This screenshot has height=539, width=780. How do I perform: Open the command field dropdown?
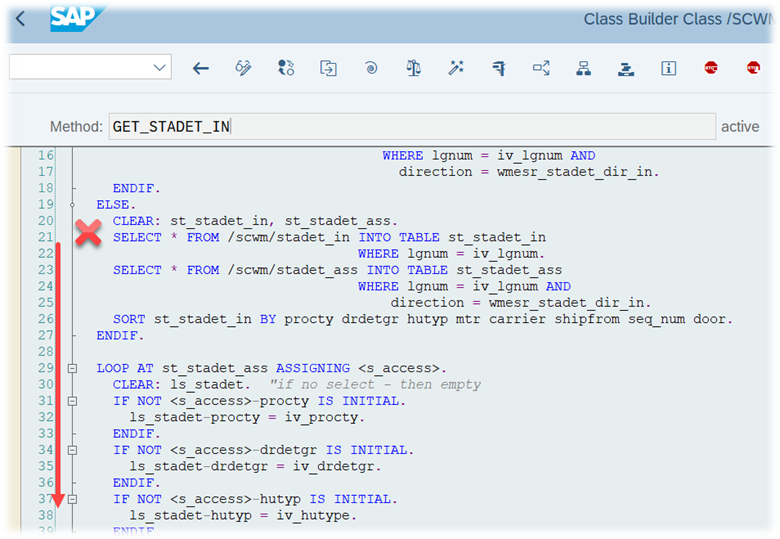159,68
